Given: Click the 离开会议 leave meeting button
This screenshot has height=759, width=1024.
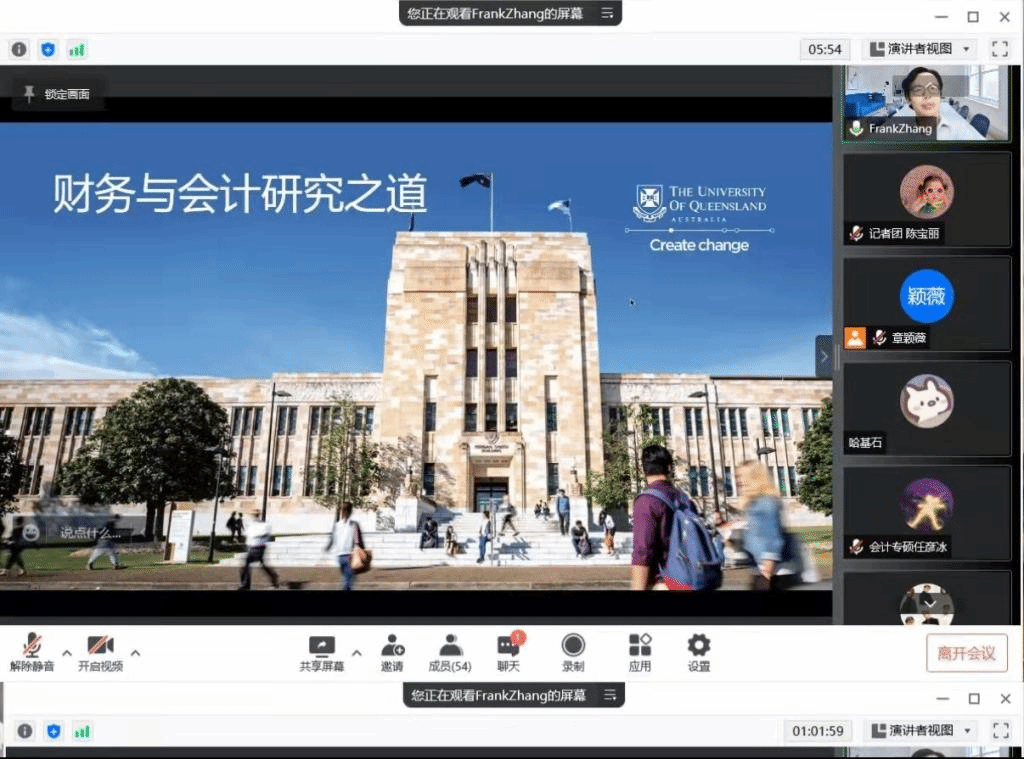Looking at the screenshot, I should coord(966,654).
